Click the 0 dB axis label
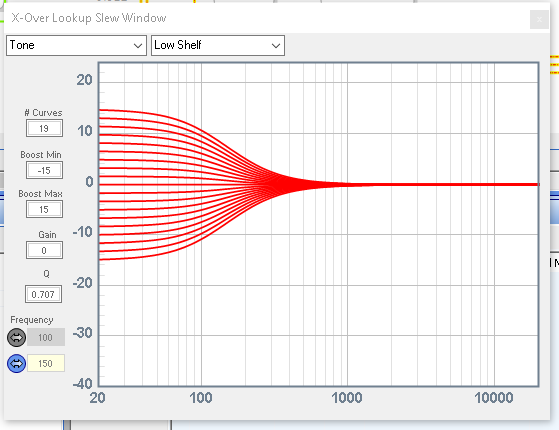The height and width of the screenshot is (430, 559). (89, 182)
